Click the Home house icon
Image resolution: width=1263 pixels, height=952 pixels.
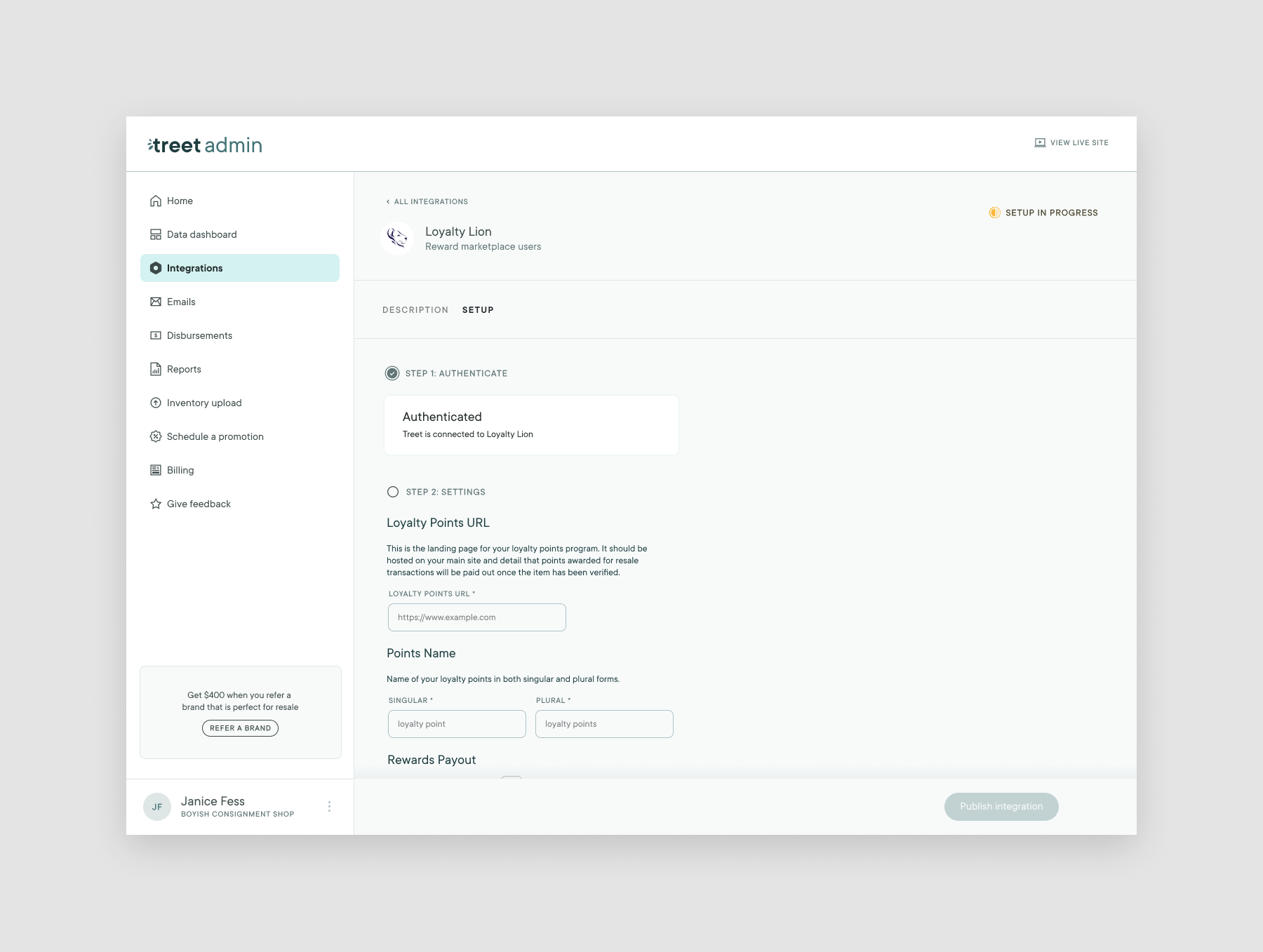pos(156,201)
